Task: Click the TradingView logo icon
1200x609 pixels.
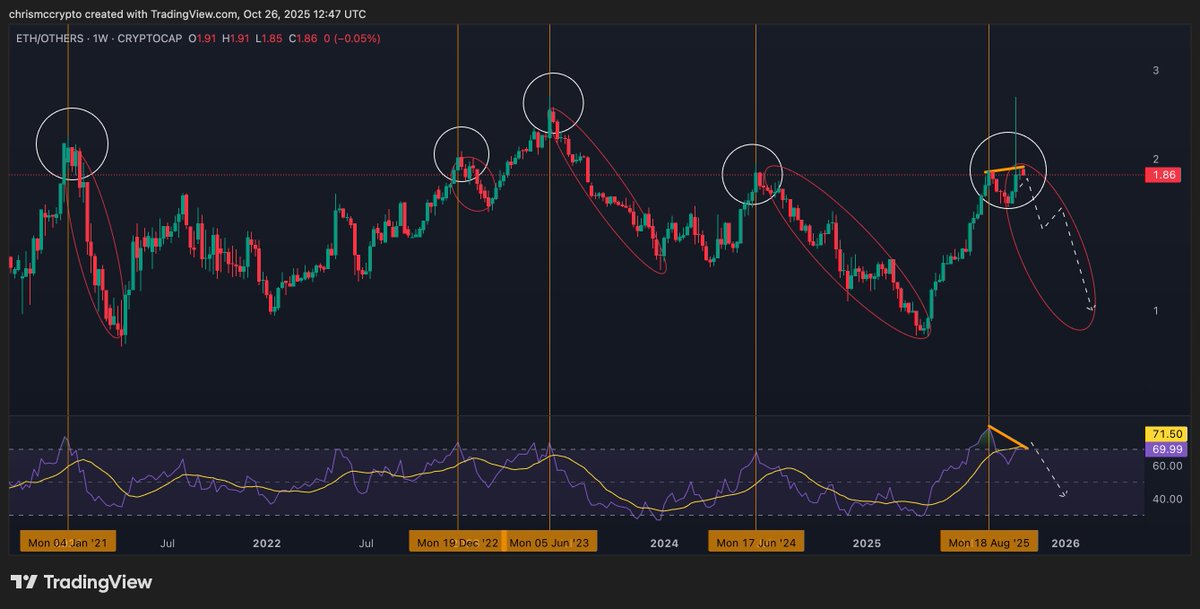Action: tap(24, 582)
